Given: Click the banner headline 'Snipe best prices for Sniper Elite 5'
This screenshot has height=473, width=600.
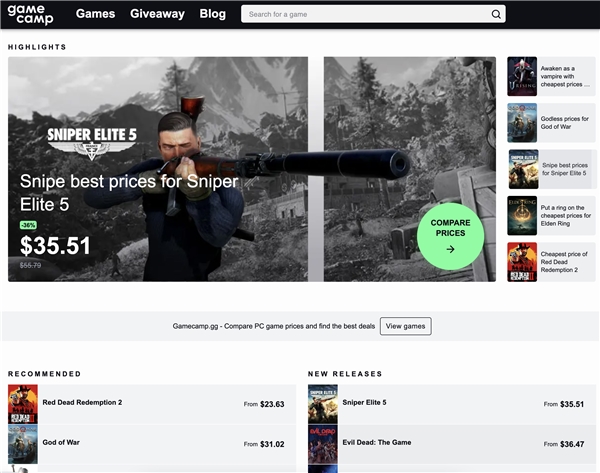Looking at the screenshot, I should 129,193.
